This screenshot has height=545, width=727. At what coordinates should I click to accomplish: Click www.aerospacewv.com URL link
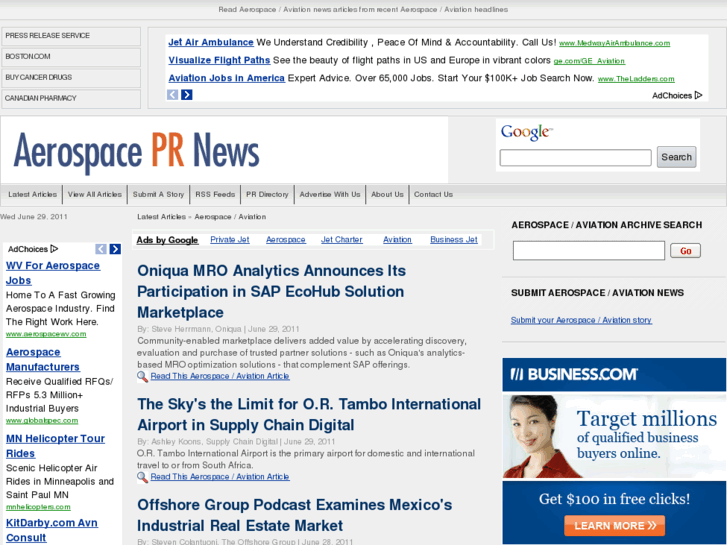46,334
